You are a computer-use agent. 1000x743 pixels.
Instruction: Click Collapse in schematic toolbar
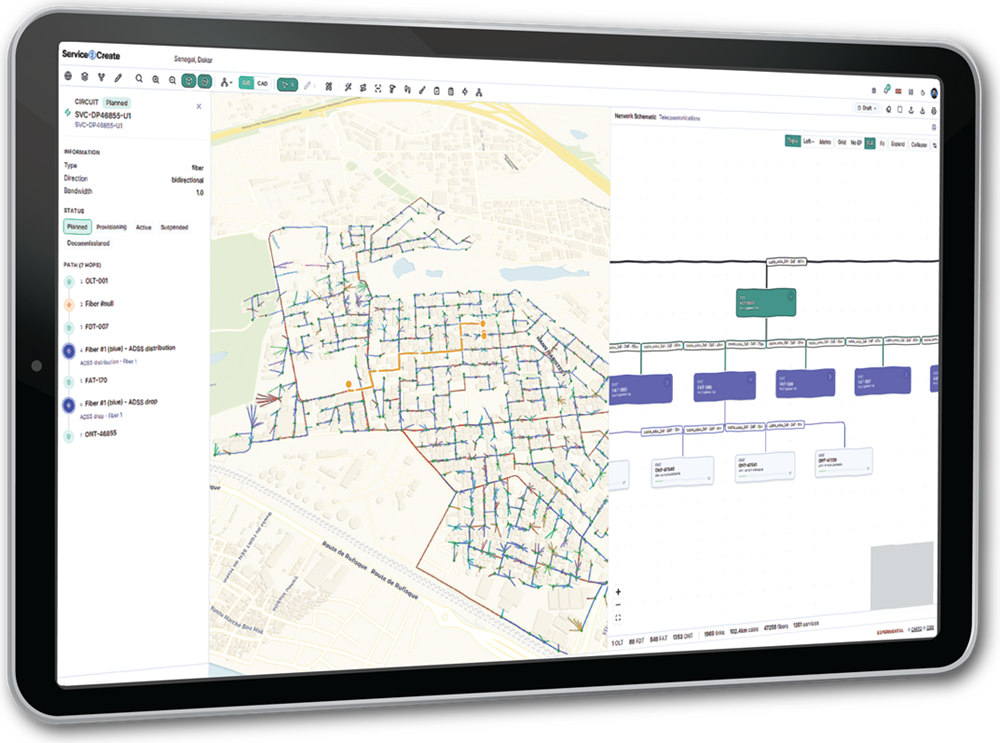[x=919, y=145]
